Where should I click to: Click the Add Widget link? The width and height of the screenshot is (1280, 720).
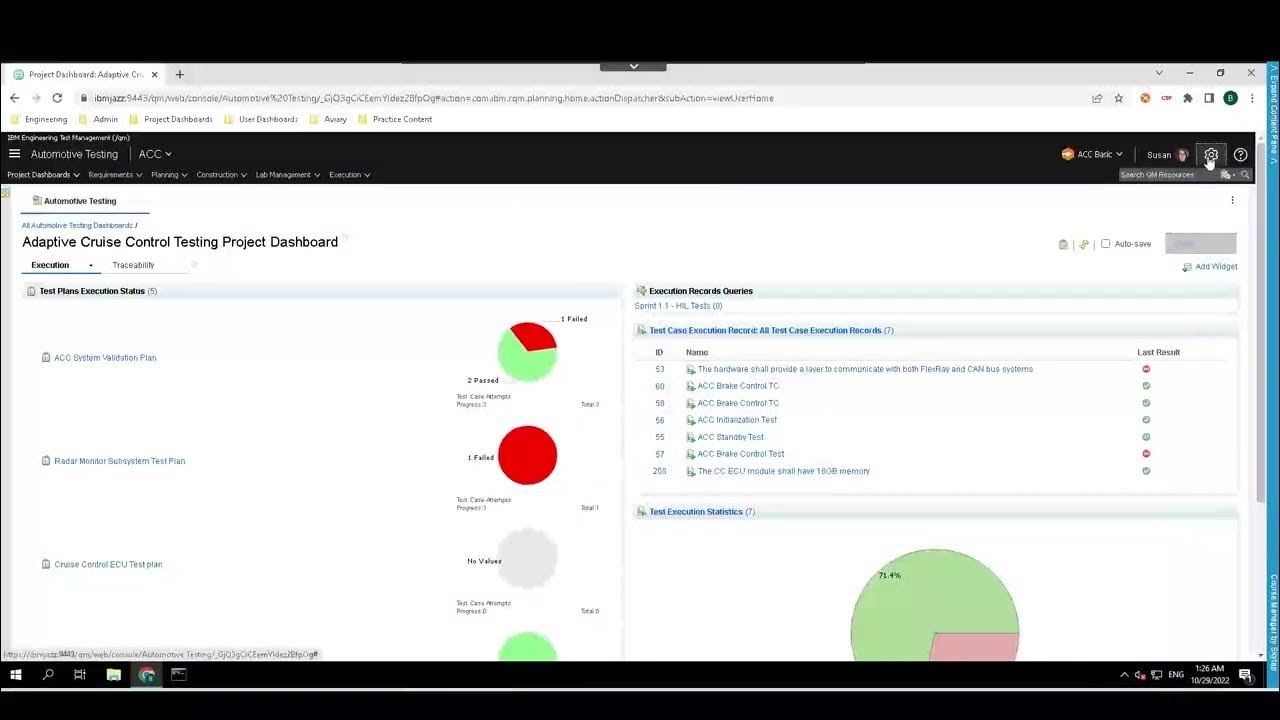1216,267
